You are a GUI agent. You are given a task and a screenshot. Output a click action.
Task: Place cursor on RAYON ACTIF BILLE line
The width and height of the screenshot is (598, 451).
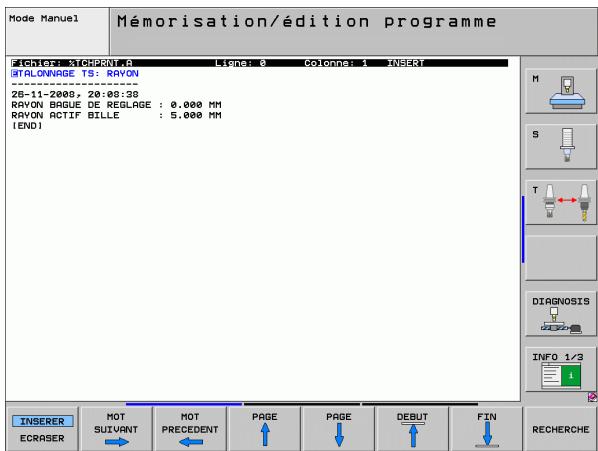coord(116,115)
